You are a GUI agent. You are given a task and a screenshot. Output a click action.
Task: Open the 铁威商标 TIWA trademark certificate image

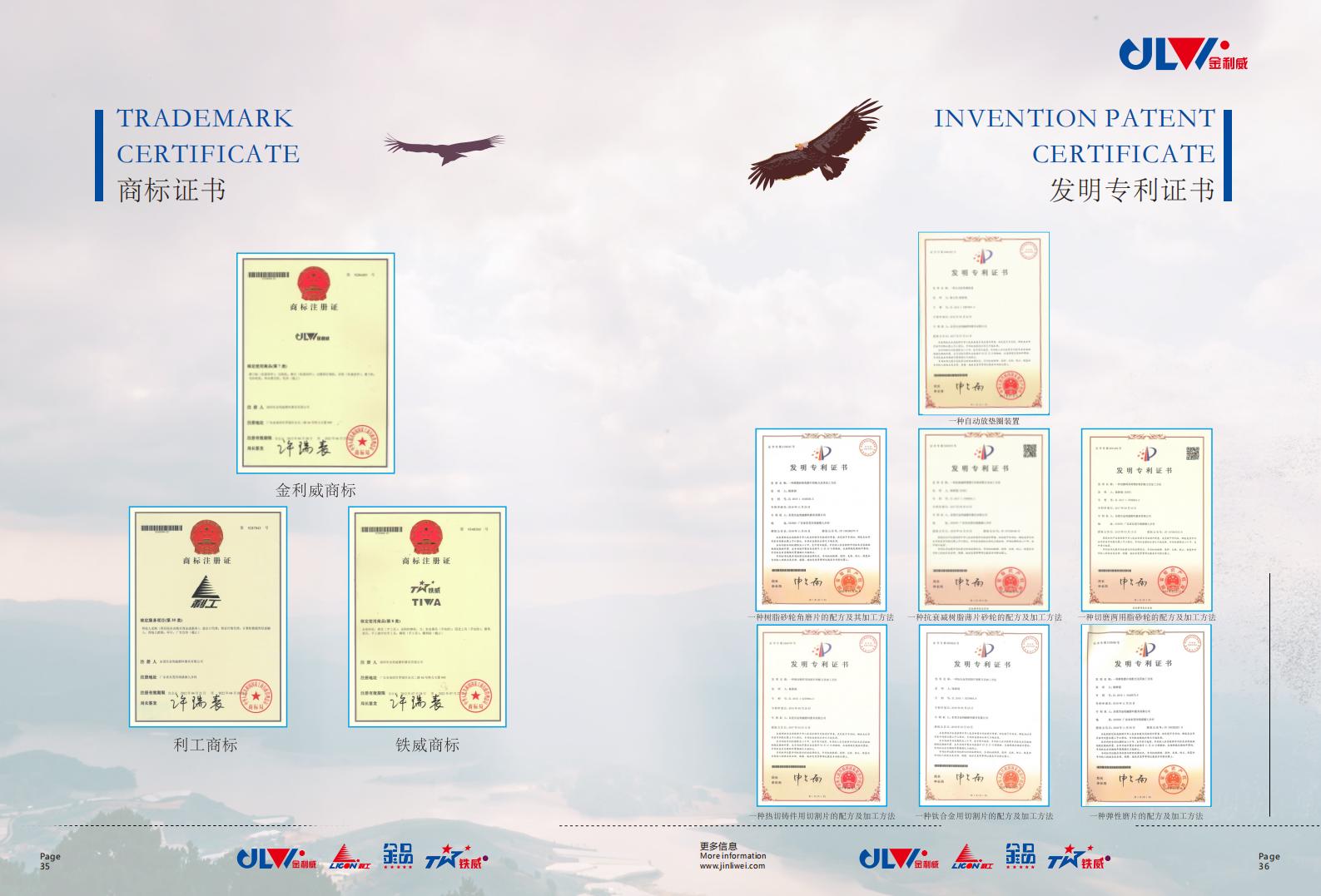tap(427, 616)
